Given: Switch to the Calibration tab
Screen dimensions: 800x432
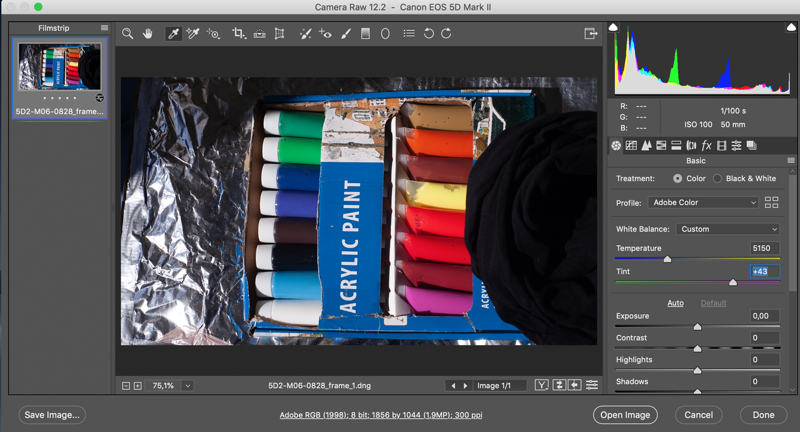Looking at the screenshot, I should pos(721,146).
